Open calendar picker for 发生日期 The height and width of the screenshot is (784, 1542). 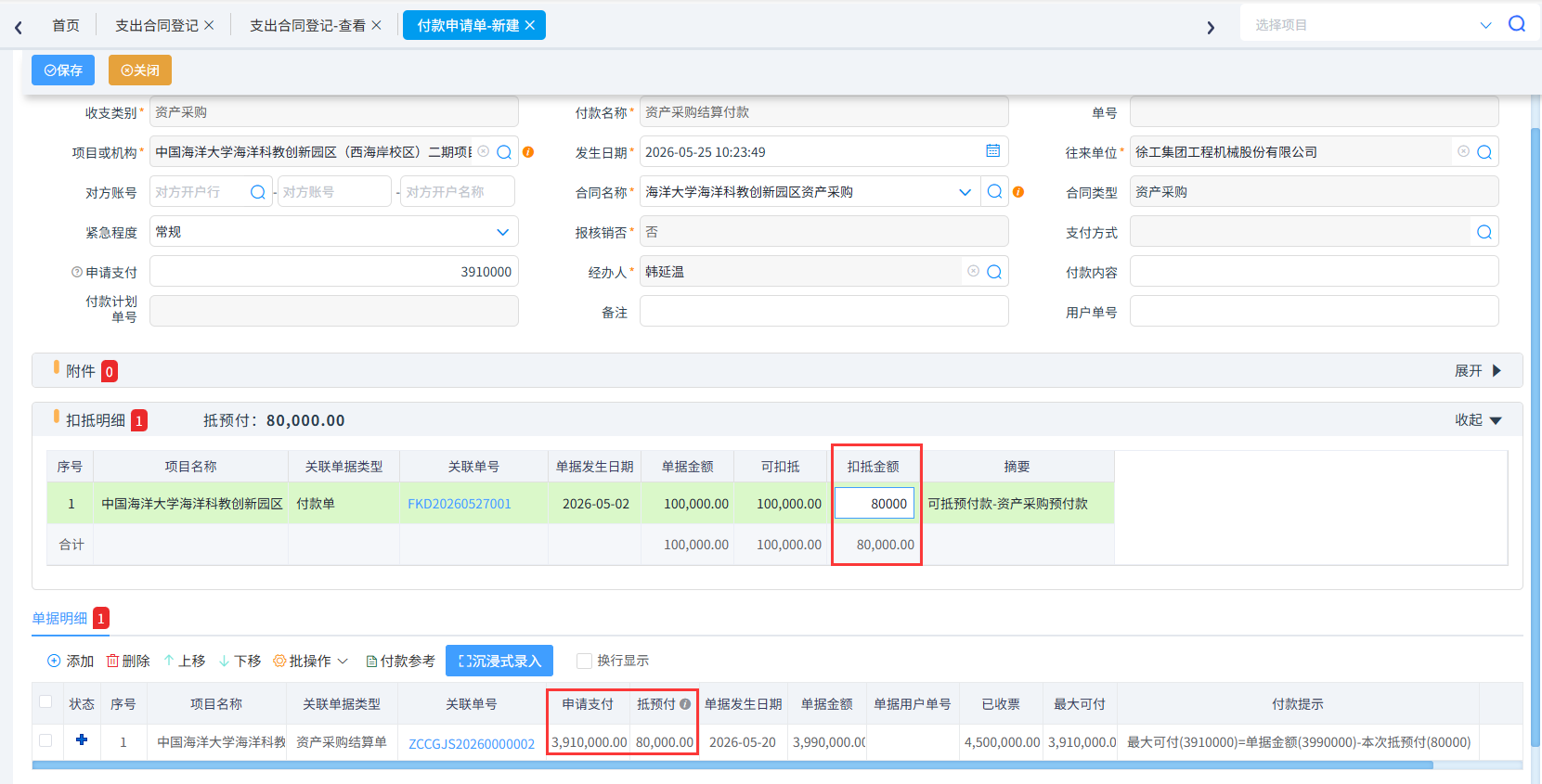tap(992, 150)
